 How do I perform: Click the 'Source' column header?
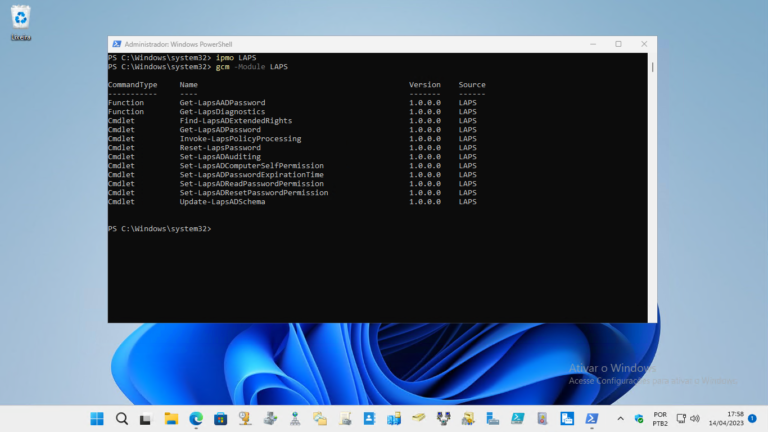click(x=472, y=85)
